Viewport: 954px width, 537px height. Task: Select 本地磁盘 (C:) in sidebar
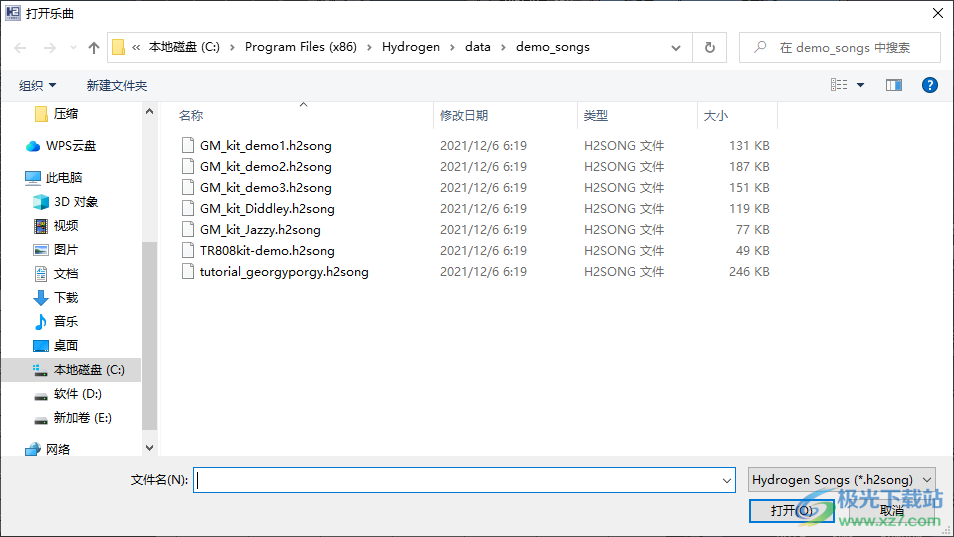tap(89, 370)
